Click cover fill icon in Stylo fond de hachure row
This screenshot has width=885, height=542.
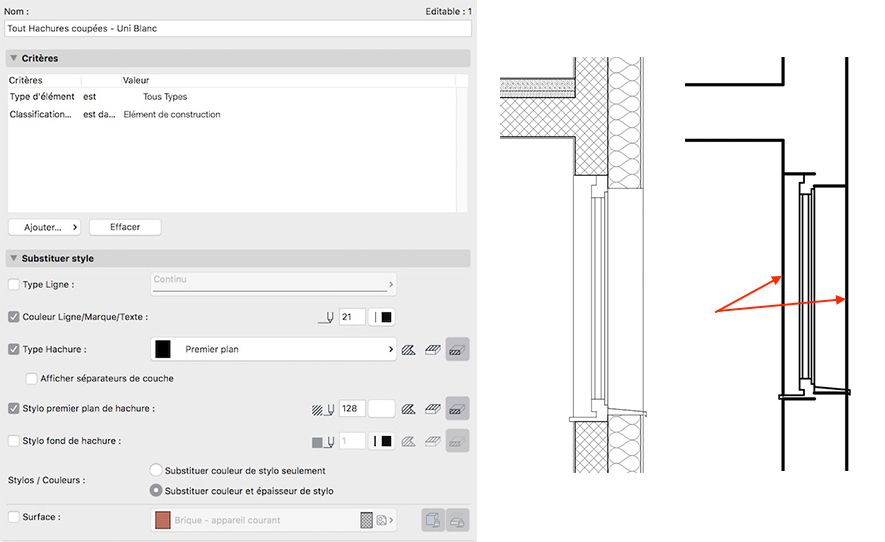coord(433,442)
